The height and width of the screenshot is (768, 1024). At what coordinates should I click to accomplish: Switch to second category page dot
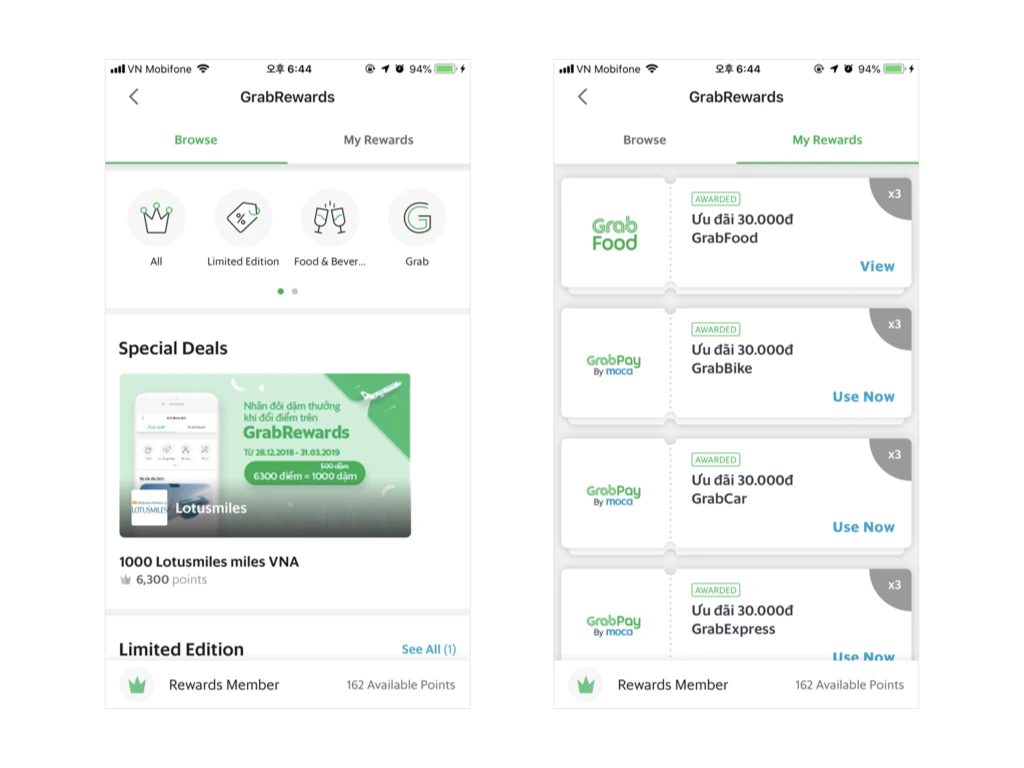[295, 291]
